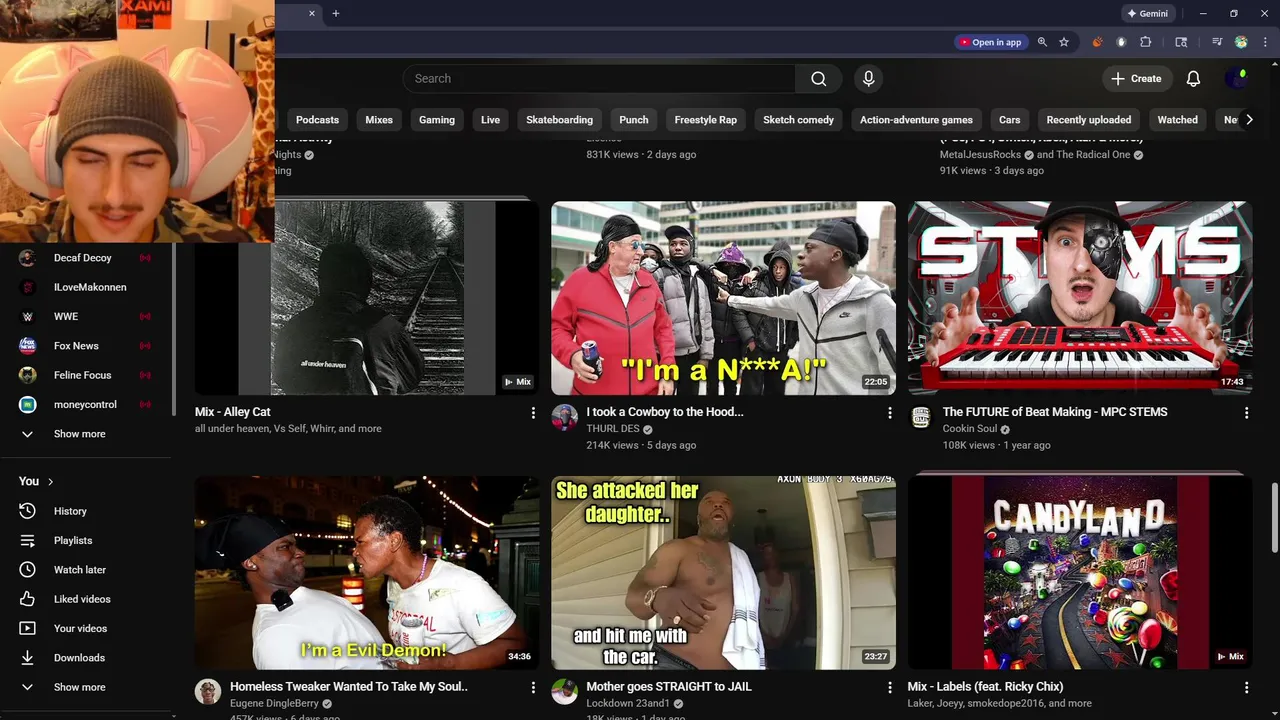Open ILoveMakonnen subscription
The image size is (1280, 720).
(x=86, y=287)
